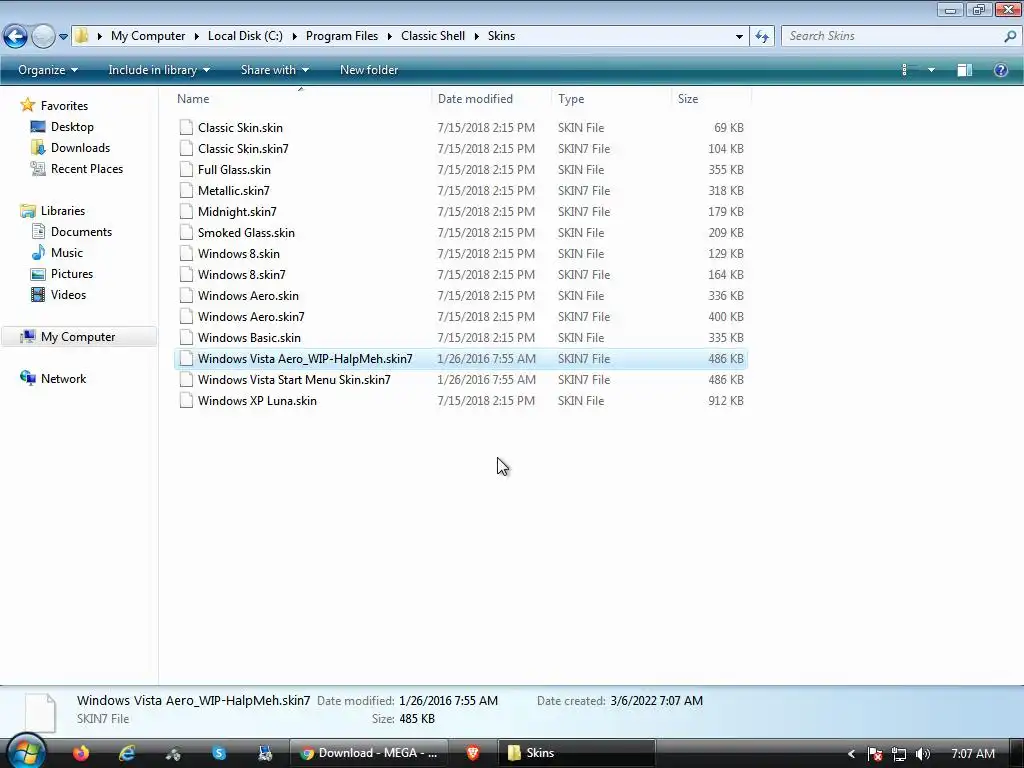Open the Documents library
The image size is (1024, 768).
pos(72,232)
